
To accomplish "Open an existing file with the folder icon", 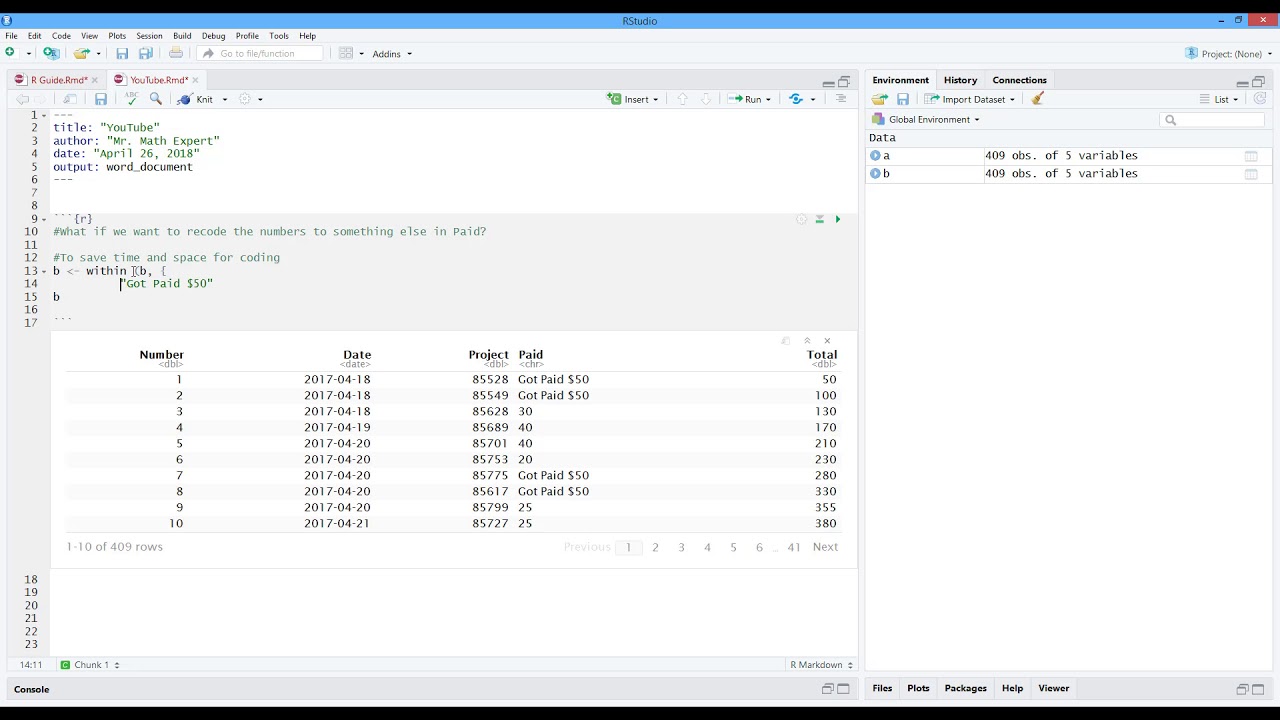I will [x=81, y=53].
